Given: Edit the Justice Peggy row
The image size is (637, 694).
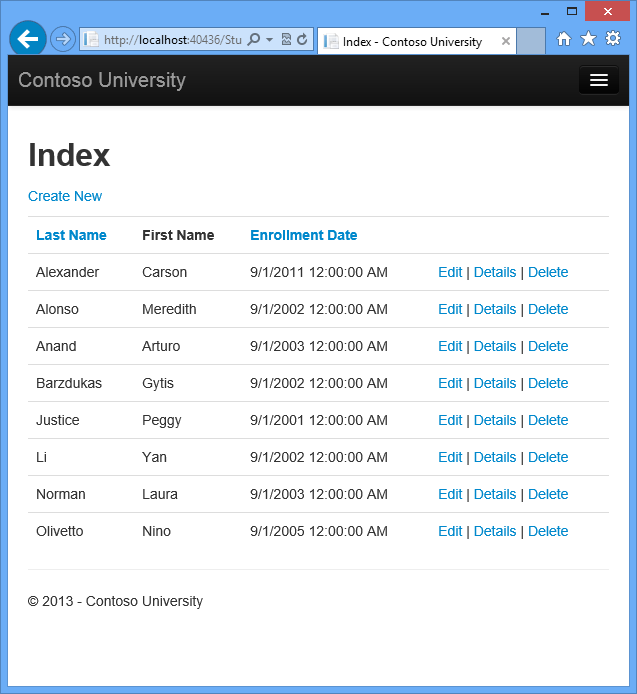Looking at the screenshot, I should tap(450, 420).
